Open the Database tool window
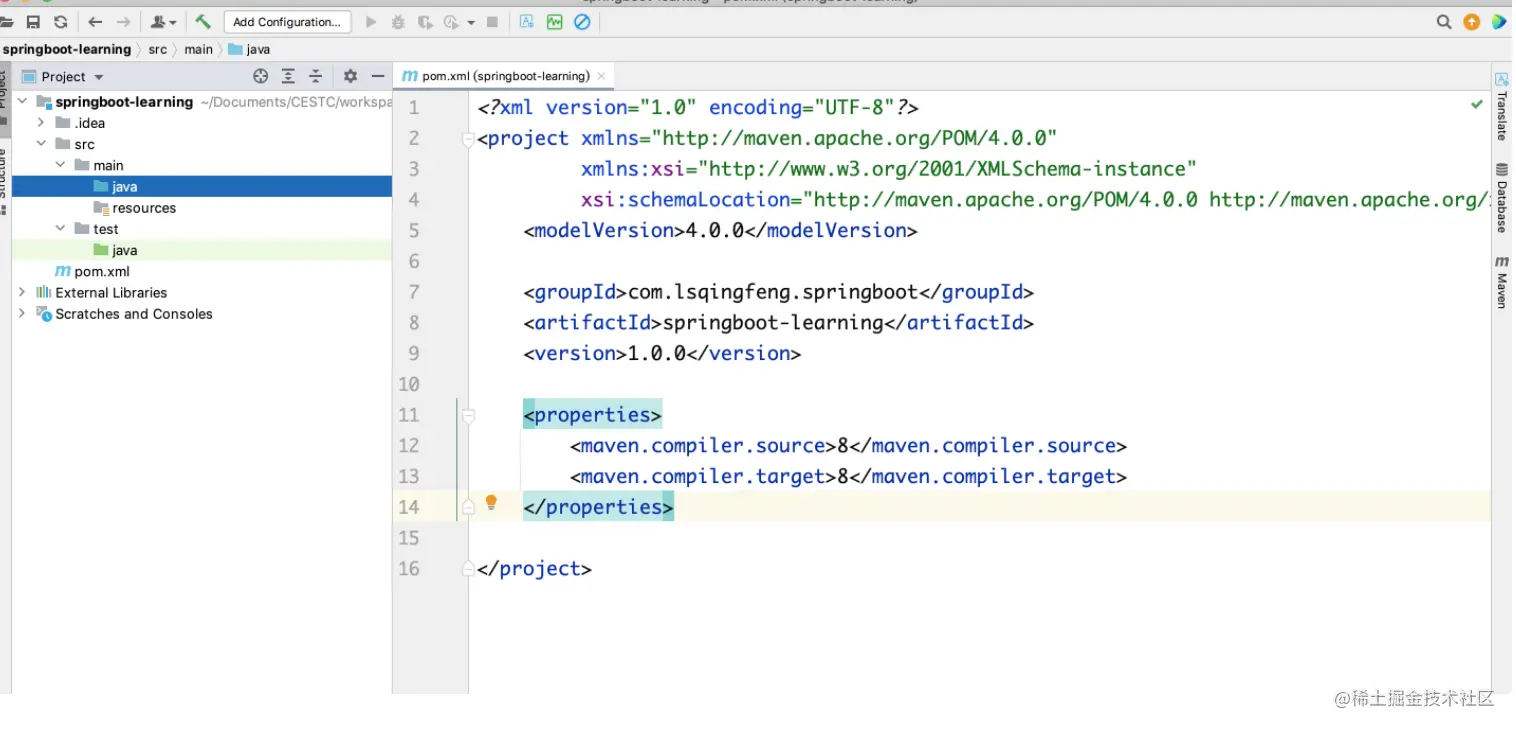Viewport: 1516px width, 730px height. point(1501,198)
